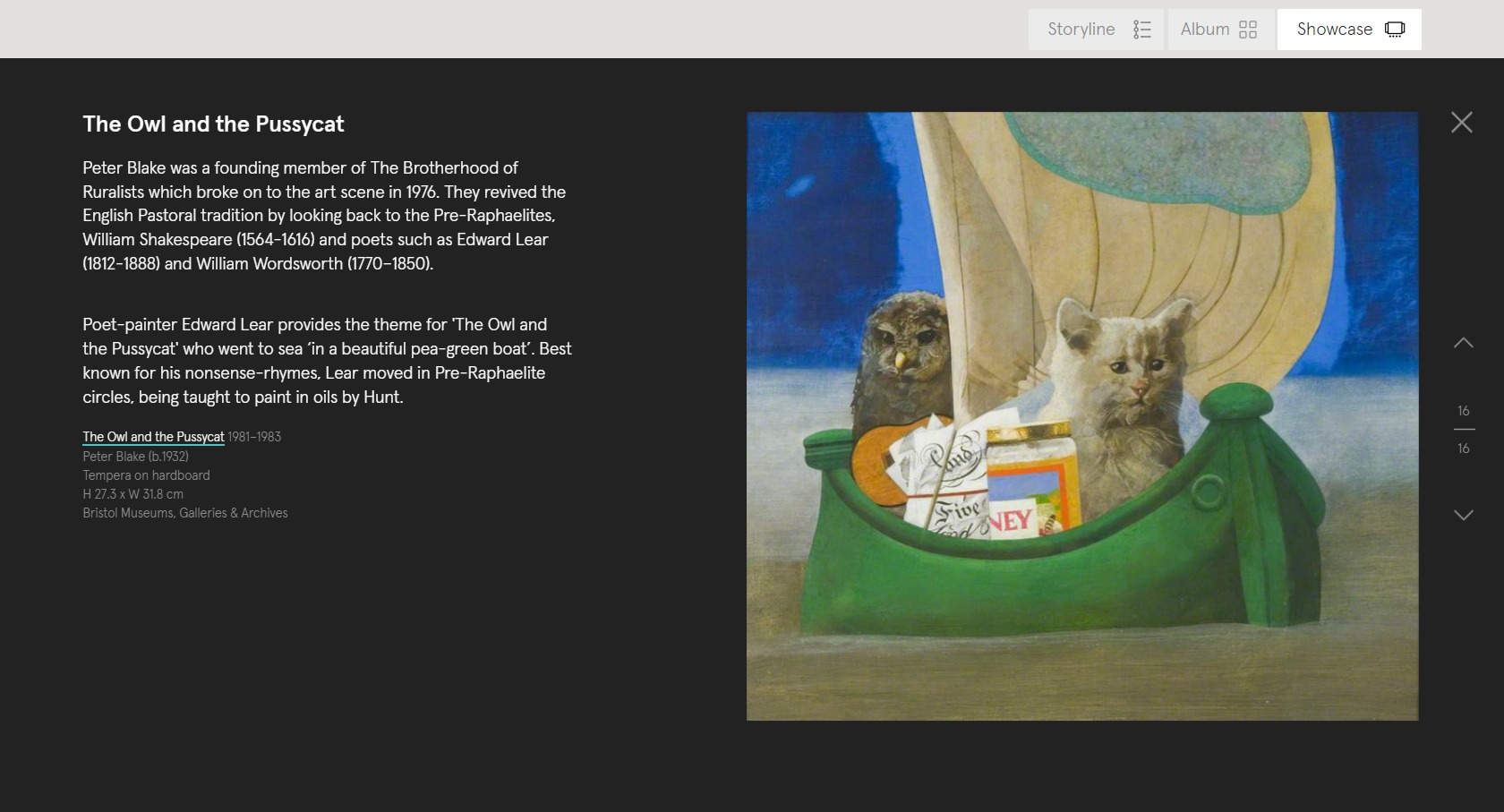Select the Showcase view tab
Screen dimensions: 1504x812
[1349, 30]
